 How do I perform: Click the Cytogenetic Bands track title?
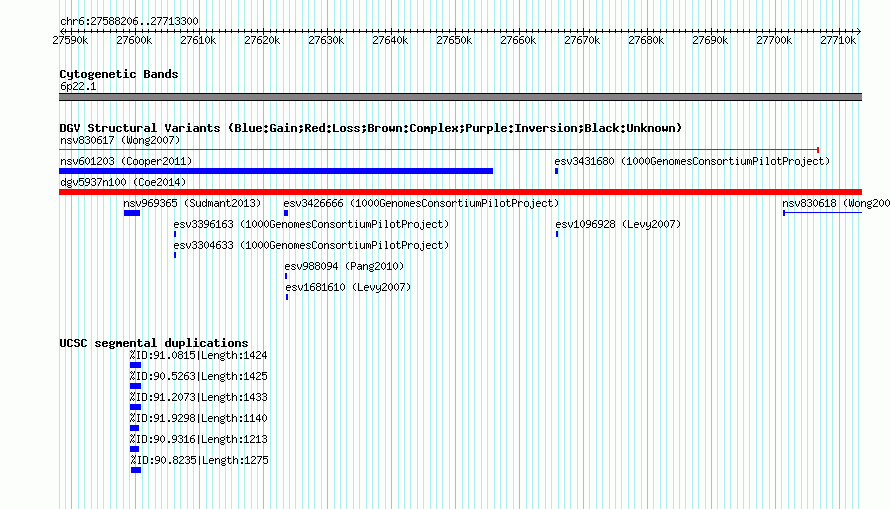(x=119, y=74)
